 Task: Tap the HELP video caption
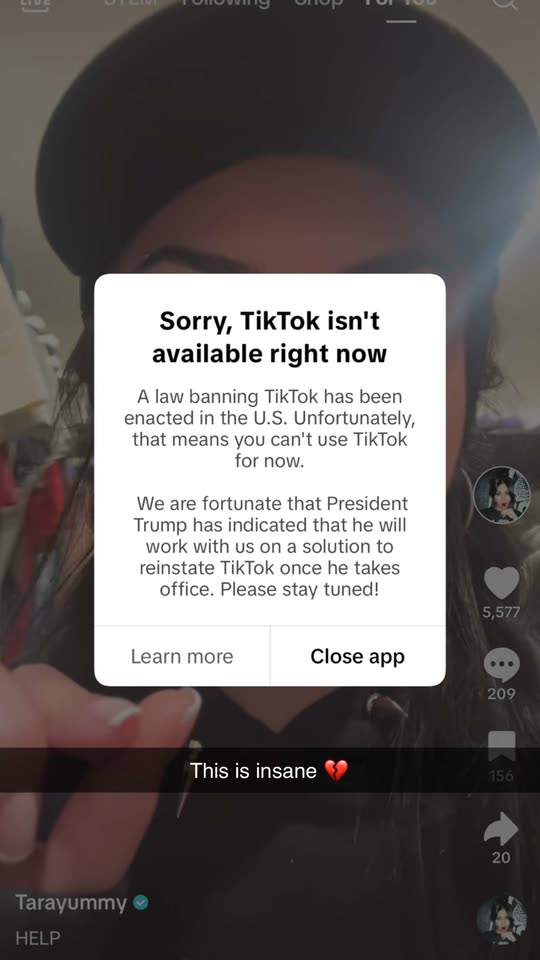[x=38, y=937]
